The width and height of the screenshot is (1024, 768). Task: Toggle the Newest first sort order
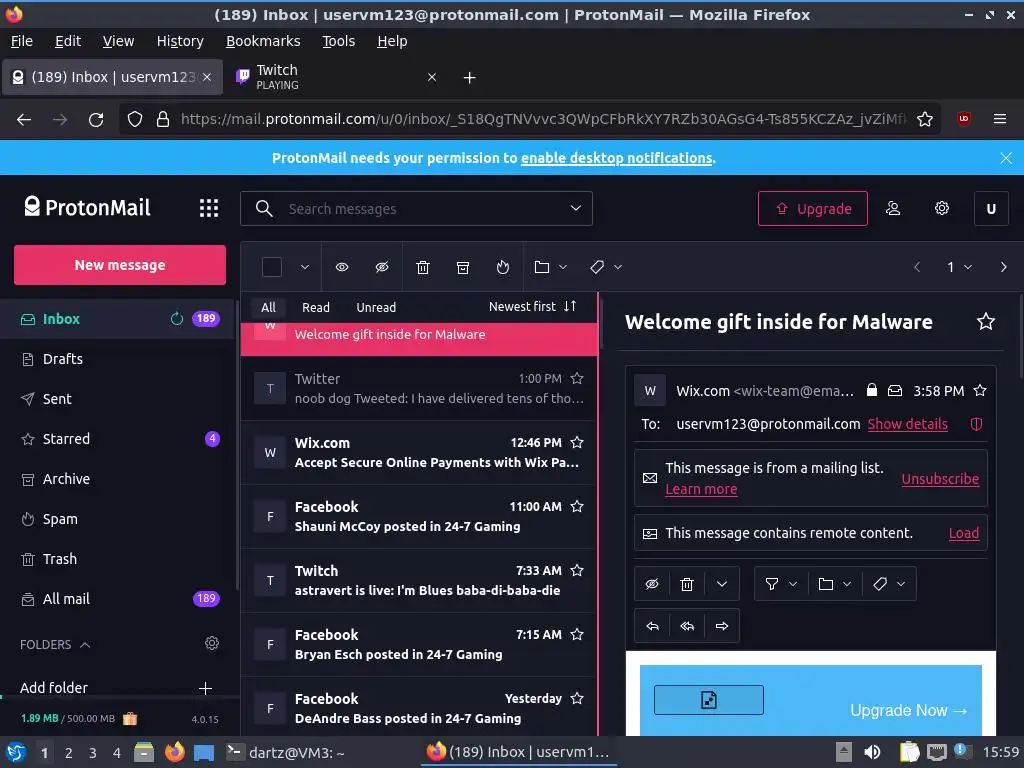(532, 306)
